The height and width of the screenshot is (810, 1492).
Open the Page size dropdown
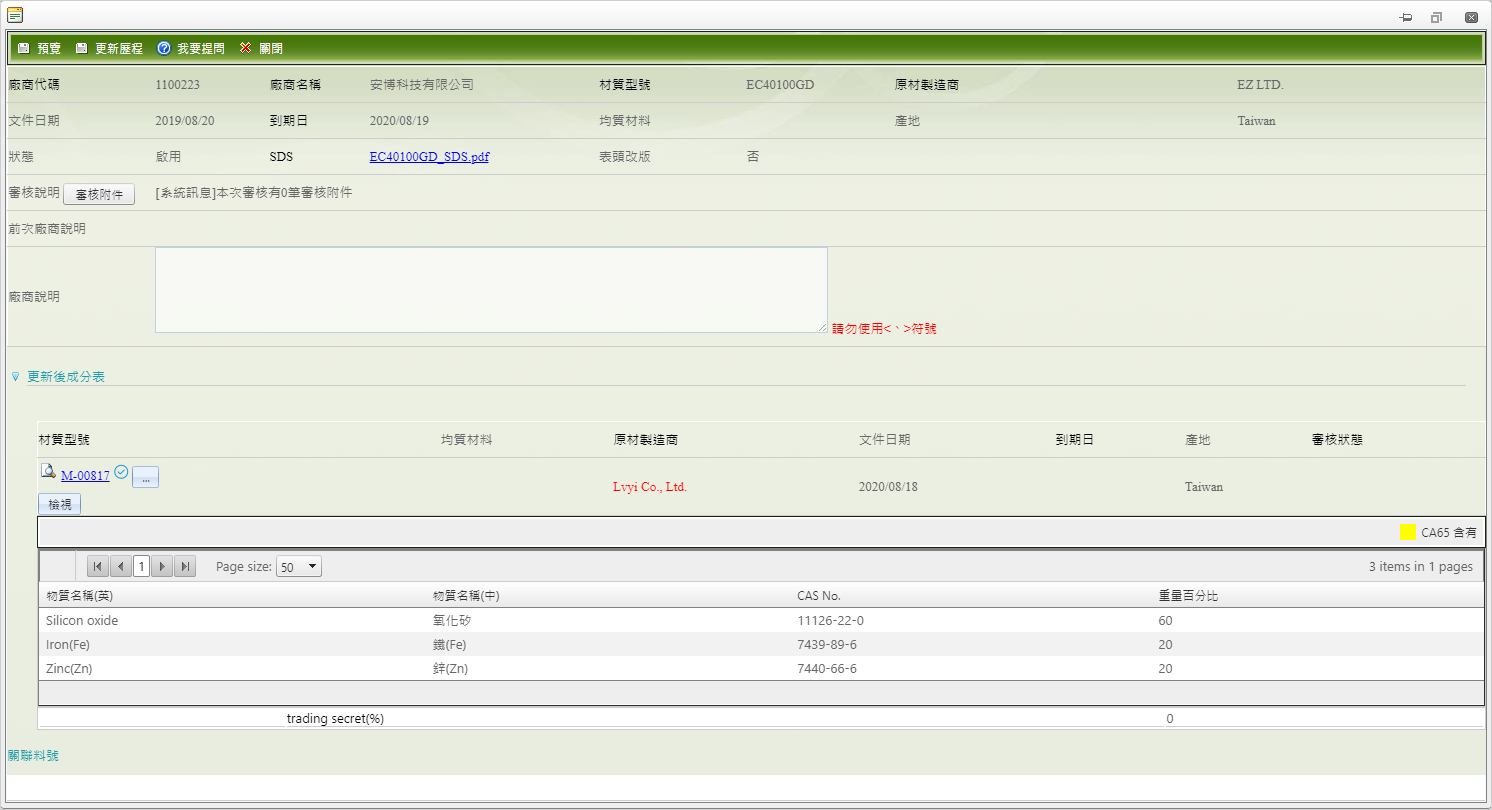[x=299, y=567]
